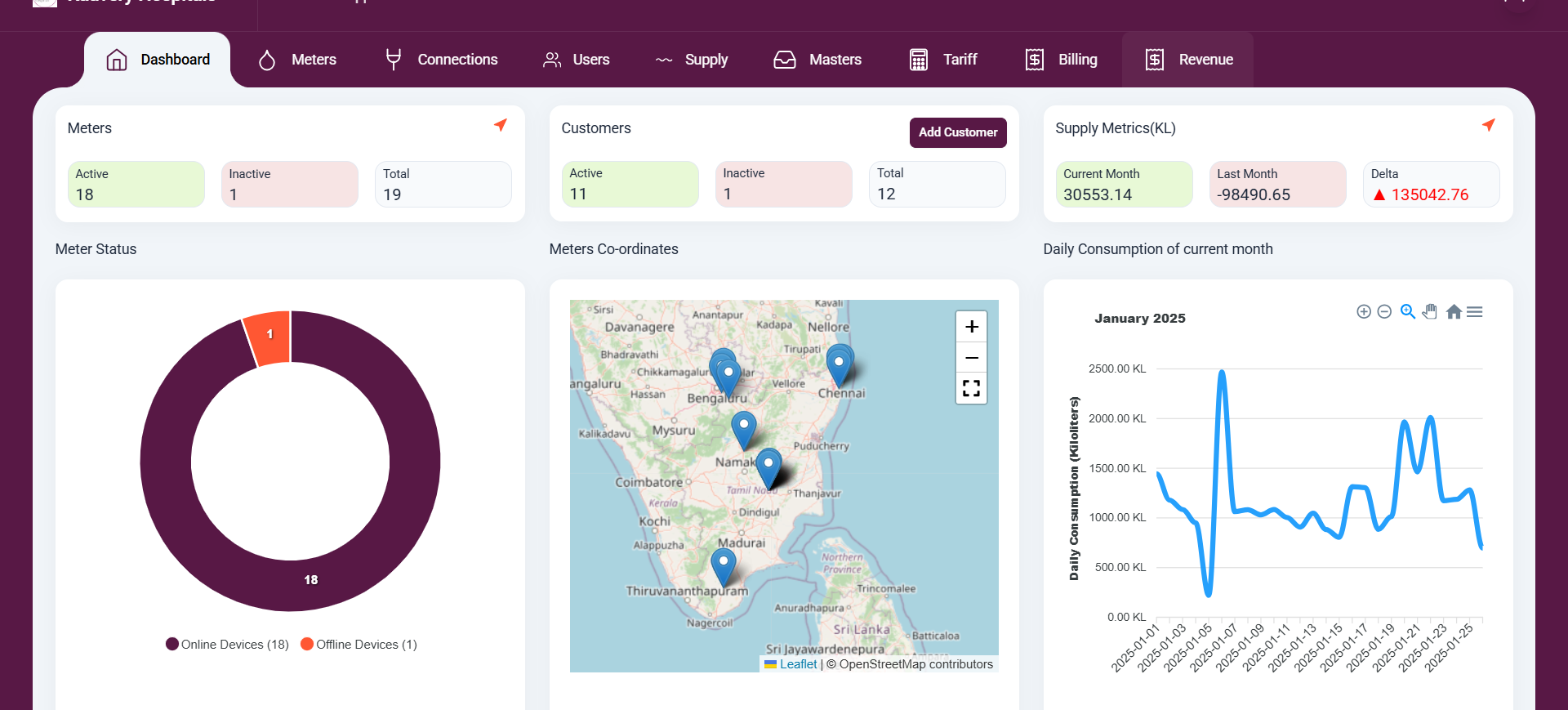Select the chart magnifier selection zoom tool
Viewport: 1568px width, 710px height.
(x=1407, y=311)
